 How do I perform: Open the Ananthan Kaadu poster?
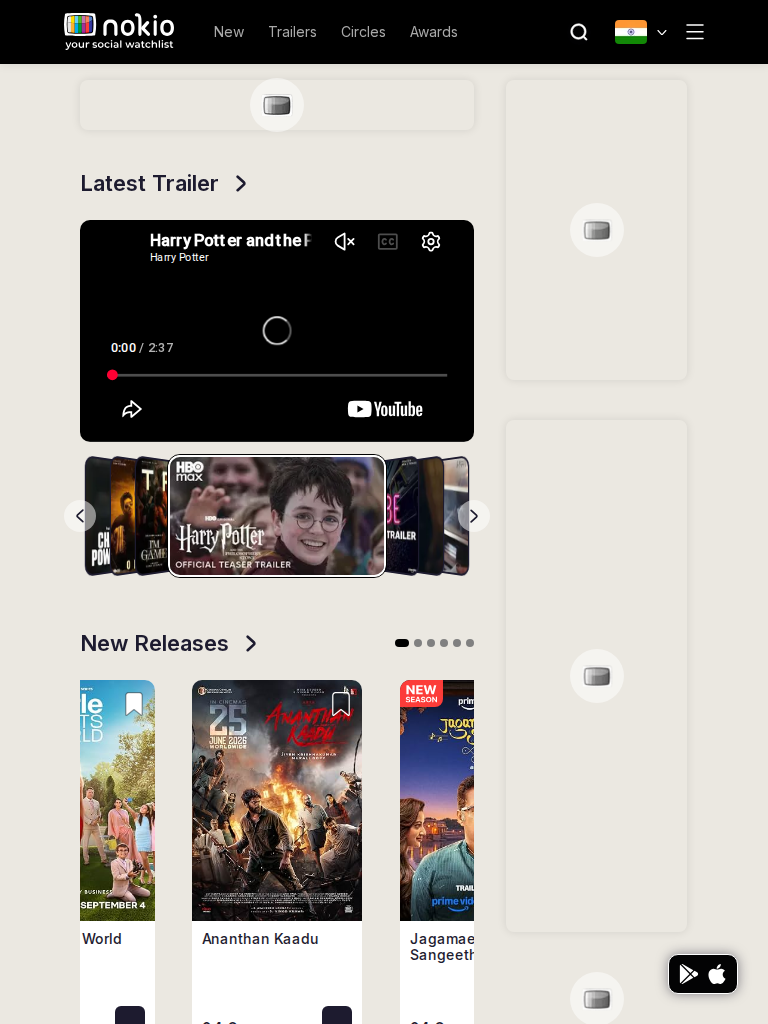277,800
